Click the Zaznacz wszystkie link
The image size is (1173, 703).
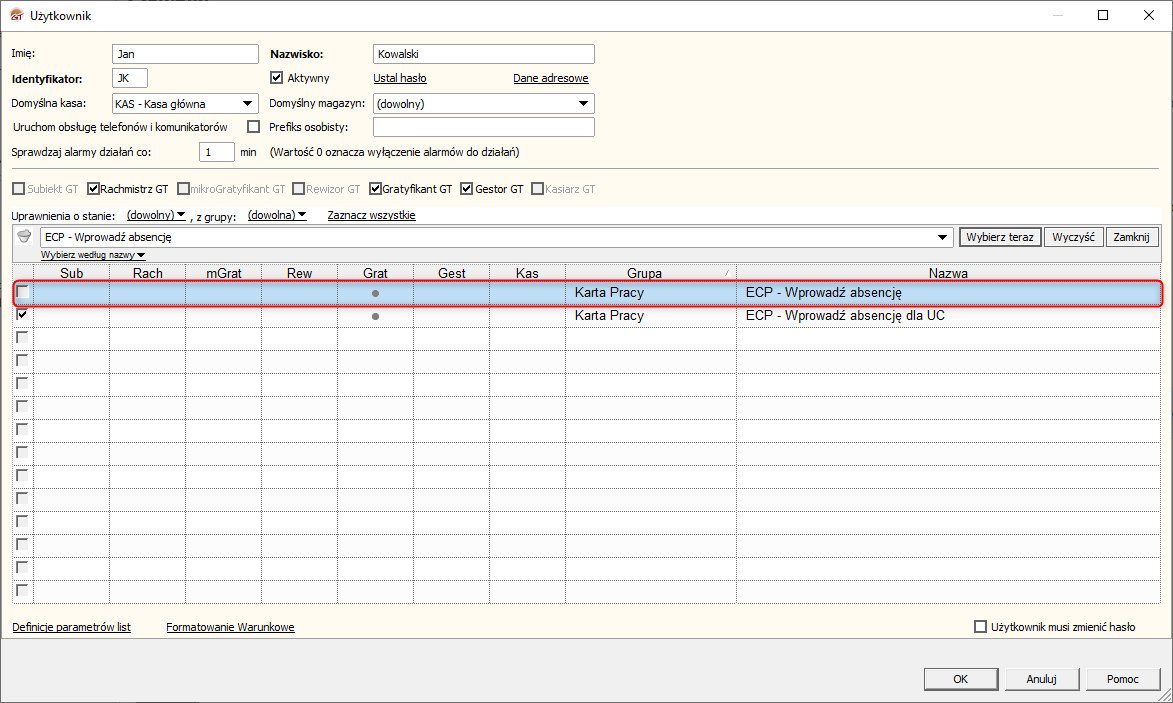[371, 215]
